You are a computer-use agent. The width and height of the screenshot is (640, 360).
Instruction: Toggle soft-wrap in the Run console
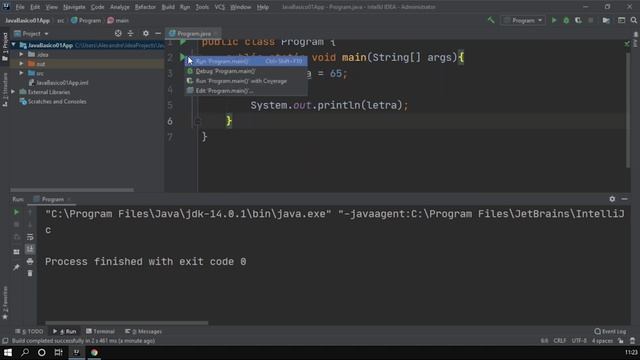[30, 237]
